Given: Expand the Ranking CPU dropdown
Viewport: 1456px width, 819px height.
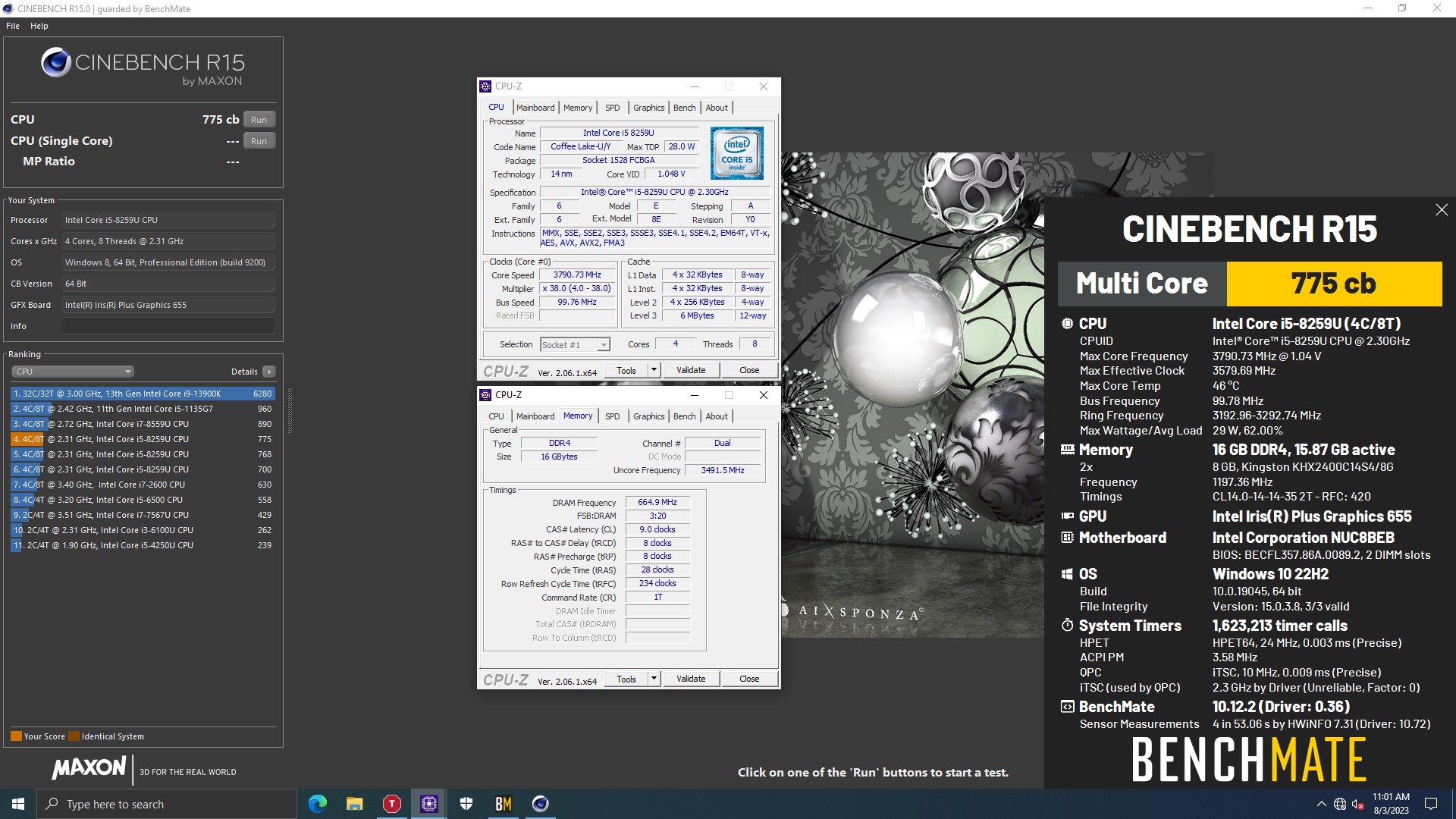Looking at the screenshot, I should (73, 372).
